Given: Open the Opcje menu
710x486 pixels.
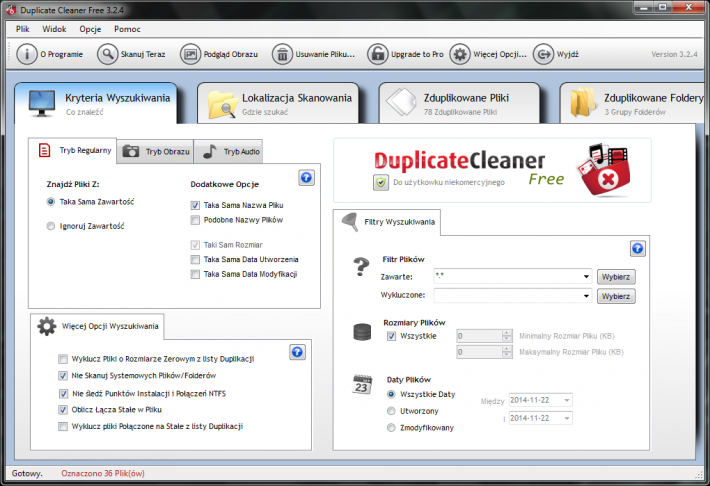Looking at the screenshot, I should (x=90, y=29).
